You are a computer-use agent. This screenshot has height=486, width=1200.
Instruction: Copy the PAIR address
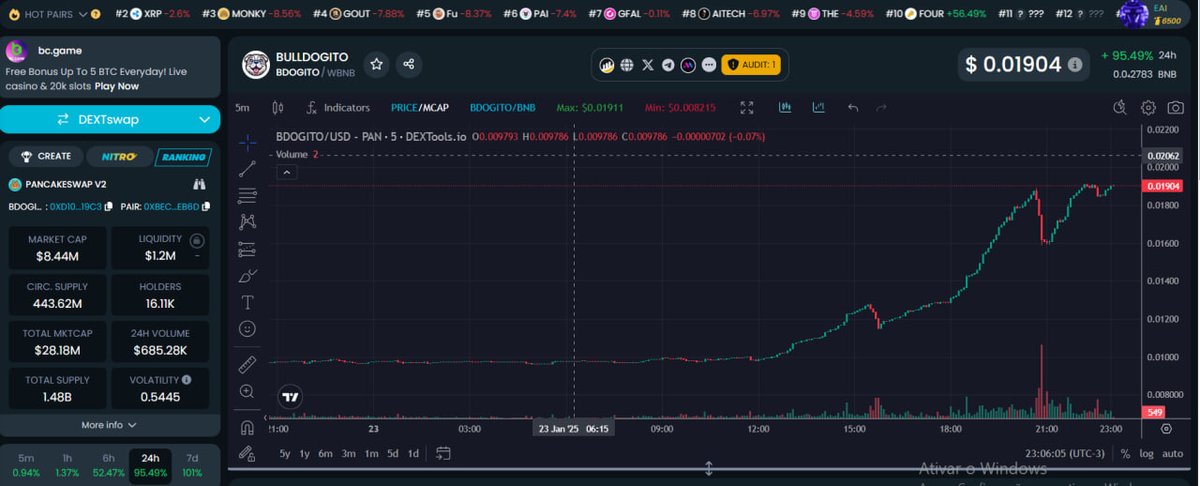pos(206,206)
